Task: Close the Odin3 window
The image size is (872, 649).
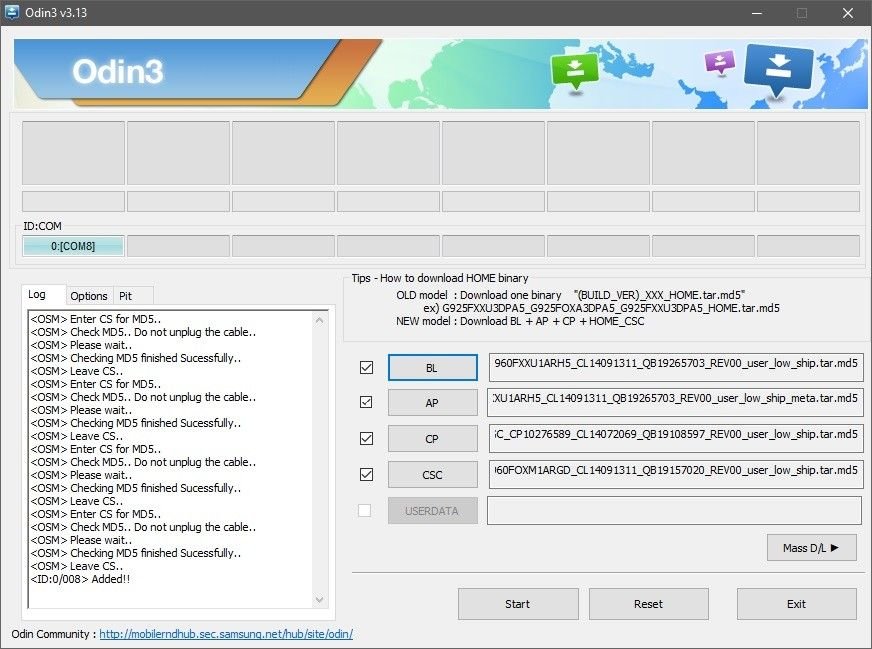Action: pyautogui.click(x=848, y=13)
